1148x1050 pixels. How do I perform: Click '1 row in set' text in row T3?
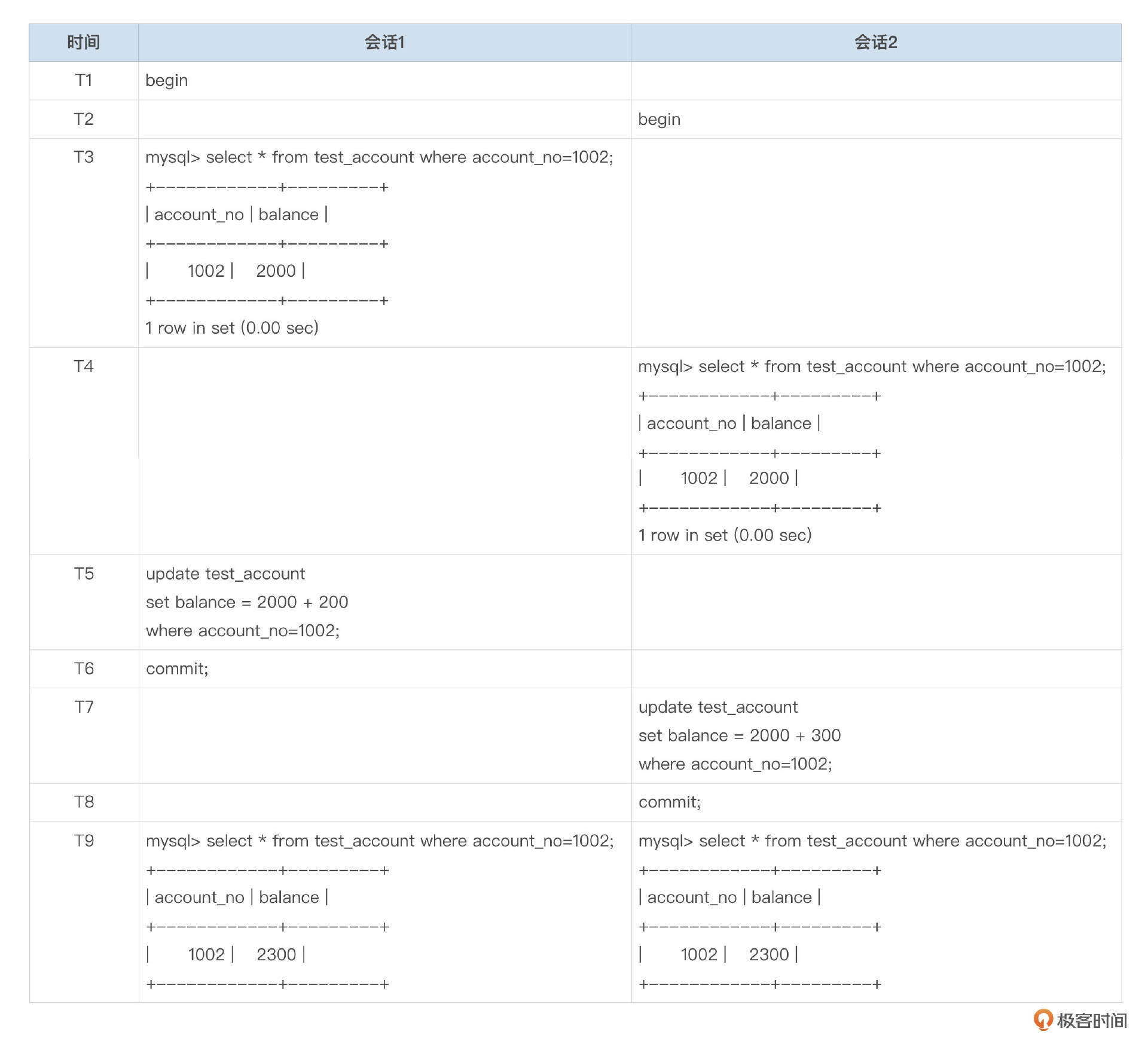232,328
